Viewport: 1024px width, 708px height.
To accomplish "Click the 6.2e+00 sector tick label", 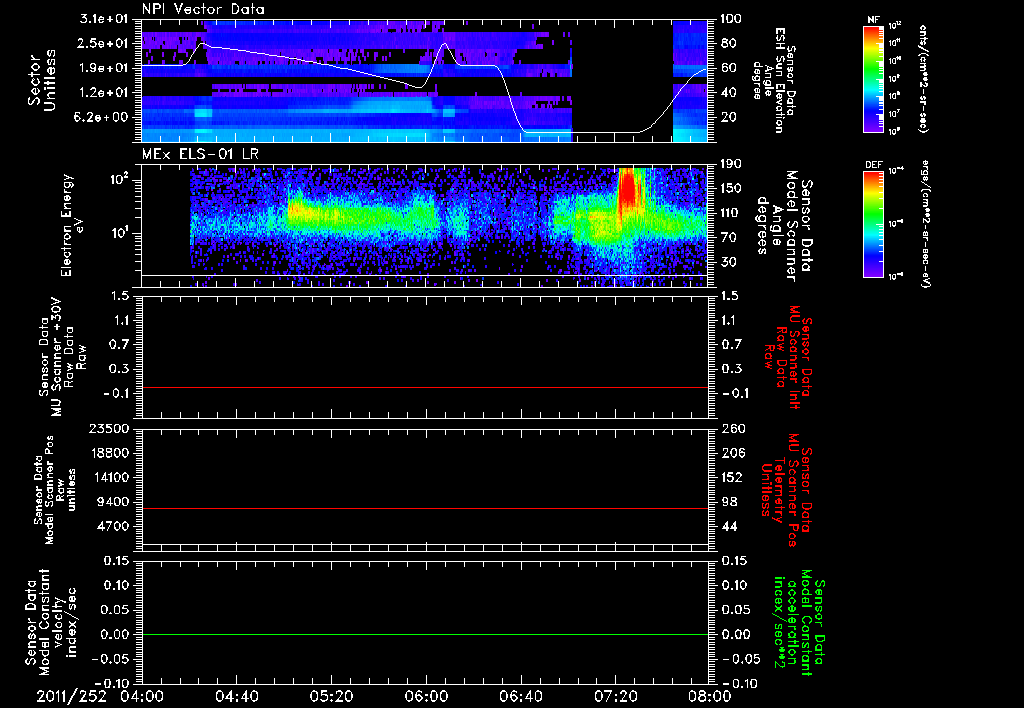I will pyautogui.click(x=103, y=117).
